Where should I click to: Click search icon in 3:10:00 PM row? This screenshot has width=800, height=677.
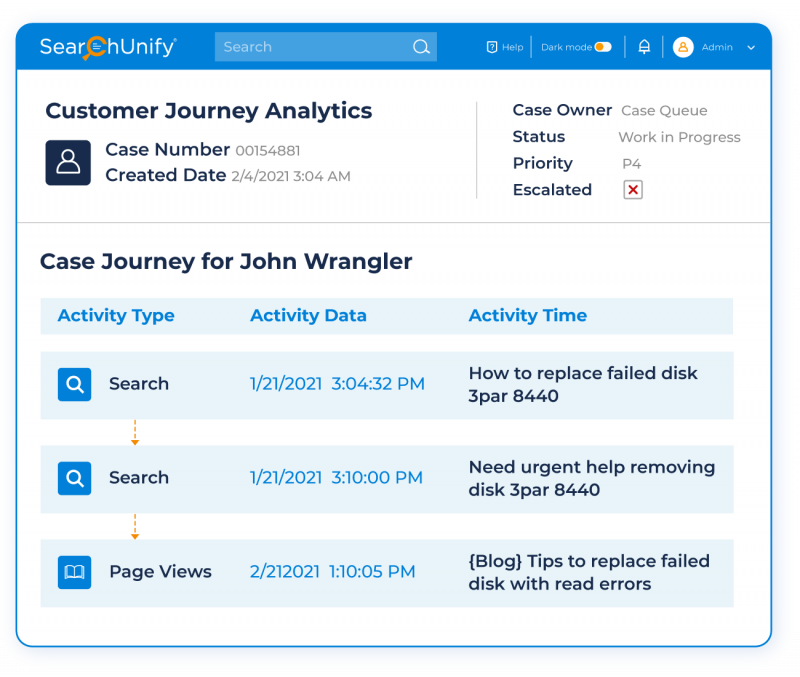coord(74,478)
